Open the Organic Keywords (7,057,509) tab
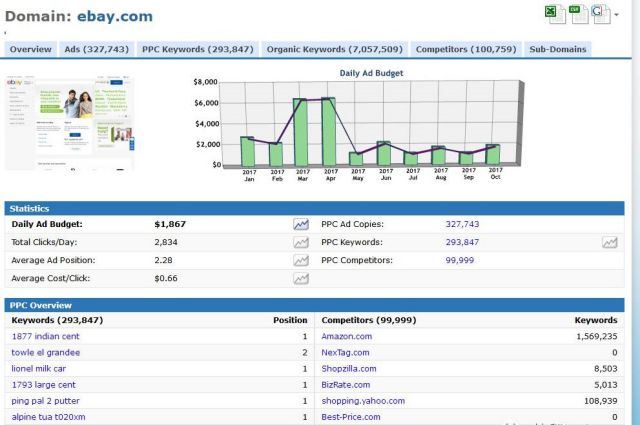Viewport: 640px width, 425px height. tap(334, 49)
